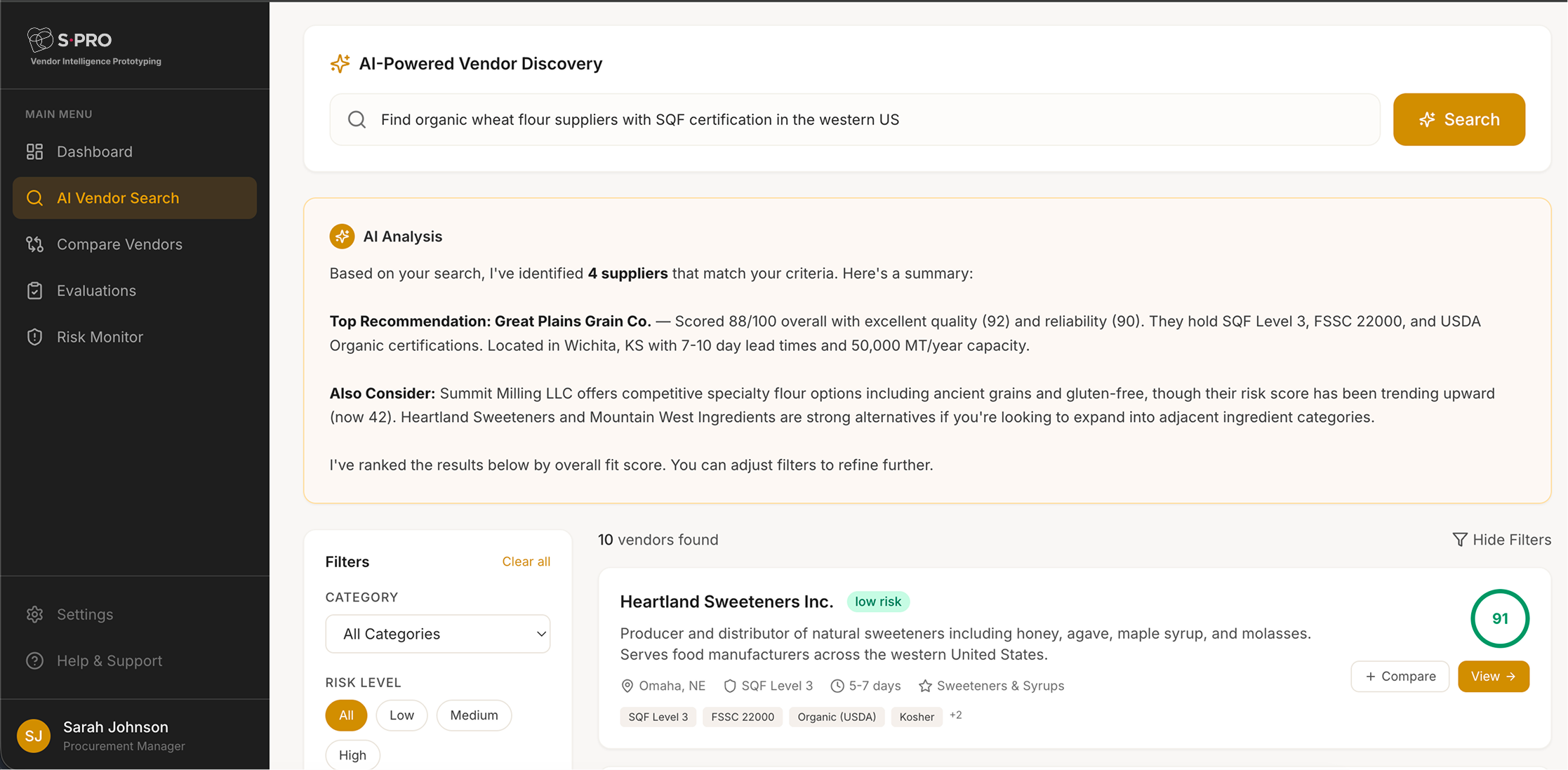Select the Low risk level filter
Viewport: 1568px width, 770px height.
(x=401, y=715)
